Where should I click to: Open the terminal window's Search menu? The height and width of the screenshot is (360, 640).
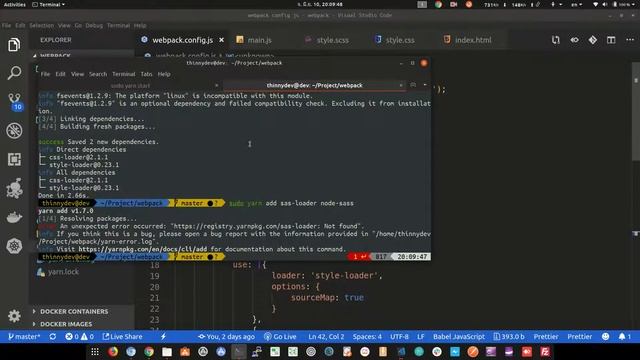pyautogui.click(x=98, y=74)
